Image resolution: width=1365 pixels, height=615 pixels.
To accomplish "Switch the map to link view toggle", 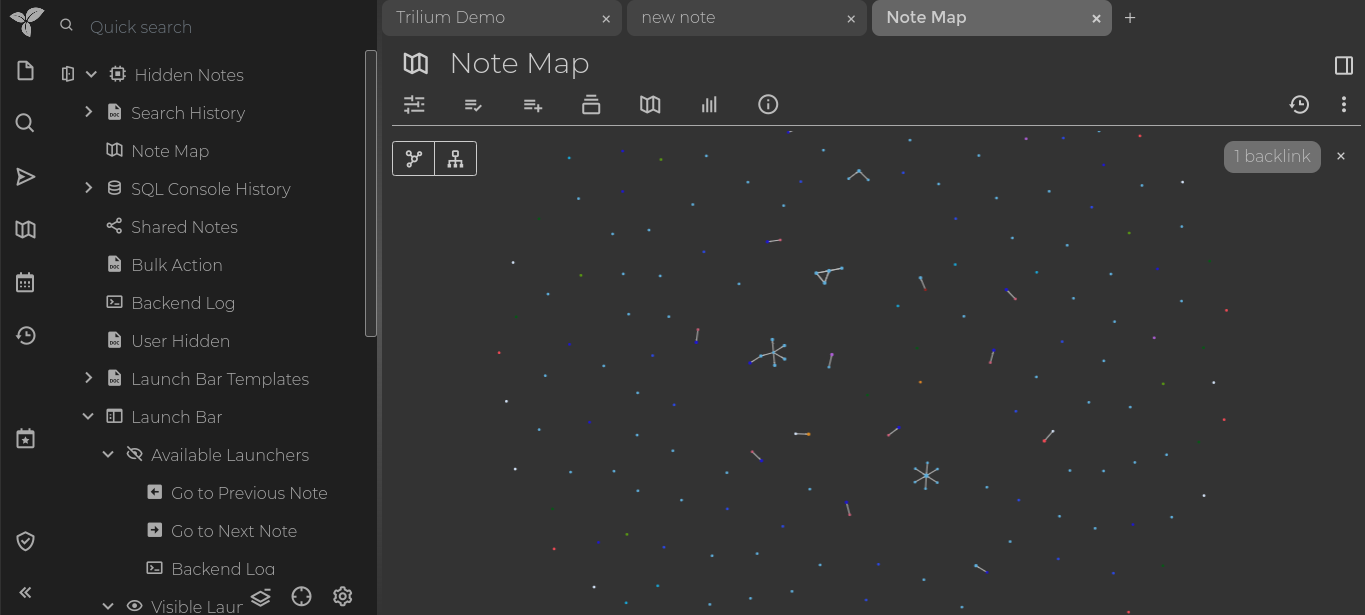I will (414, 158).
